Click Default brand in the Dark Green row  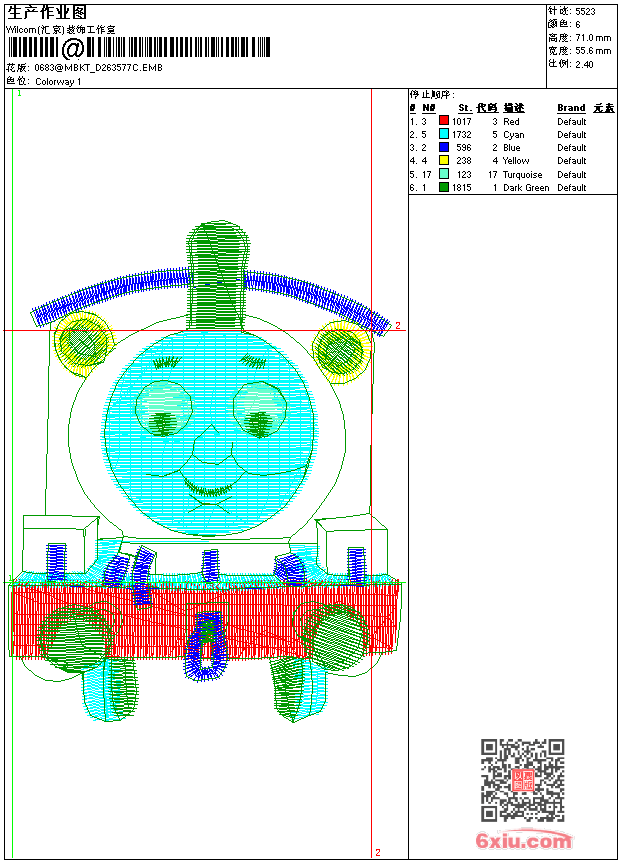point(571,188)
